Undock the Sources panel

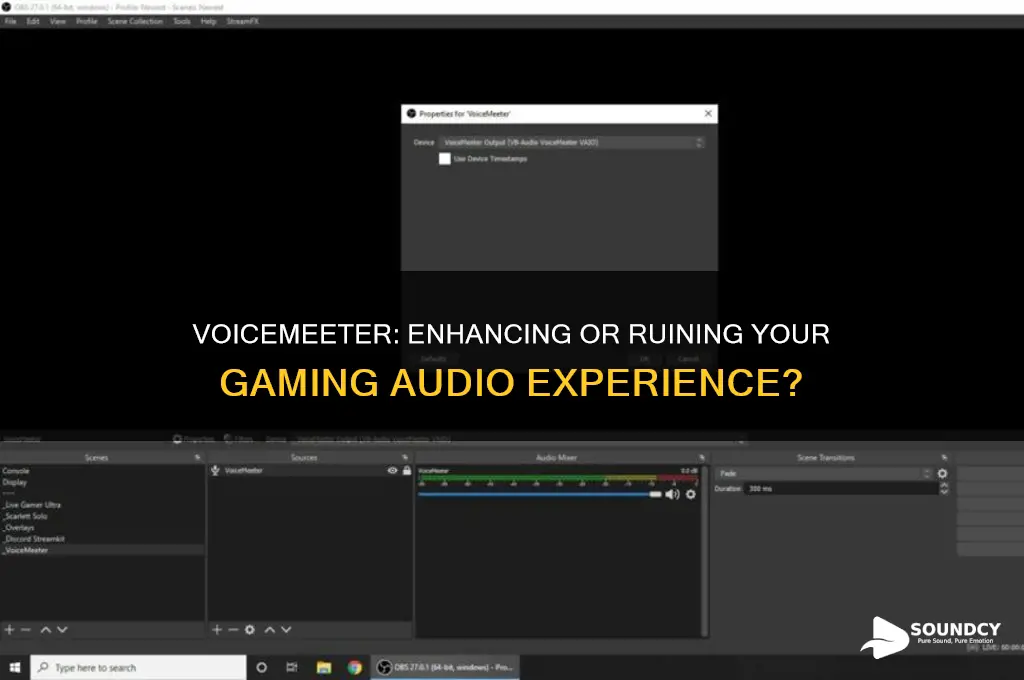(x=405, y=457)
